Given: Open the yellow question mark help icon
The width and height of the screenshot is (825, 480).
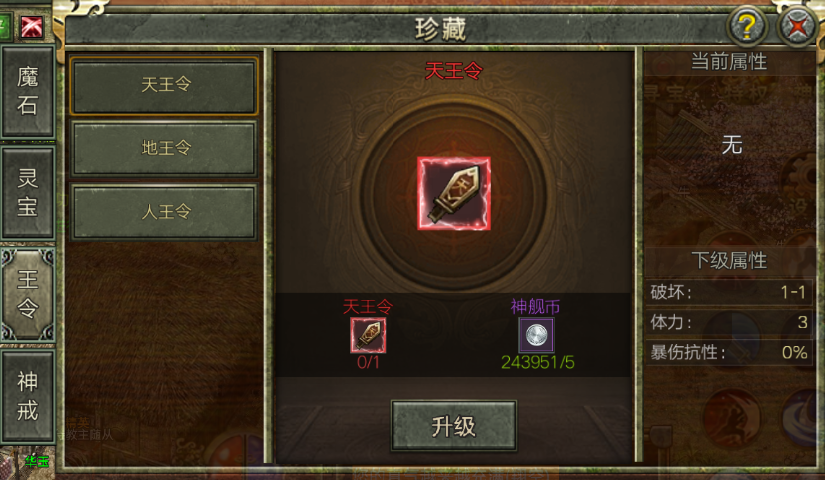Looking at the screenshot, I should [747, 25].
